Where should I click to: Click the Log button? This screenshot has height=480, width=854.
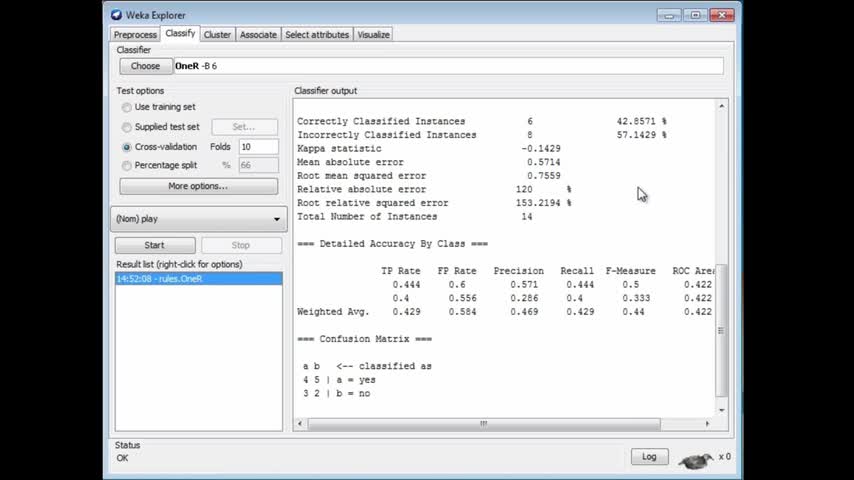649,457
